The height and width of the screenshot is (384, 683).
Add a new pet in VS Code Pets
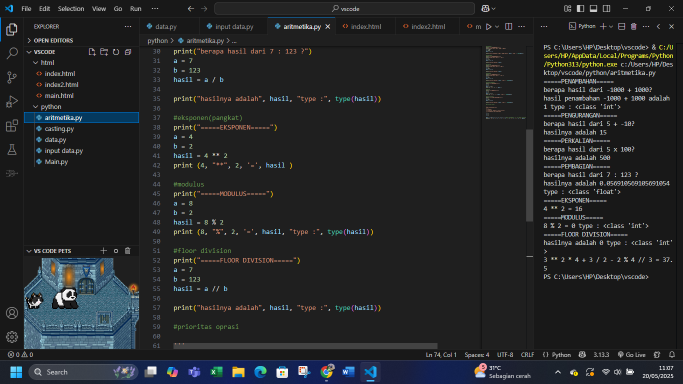tap(103, 251)
